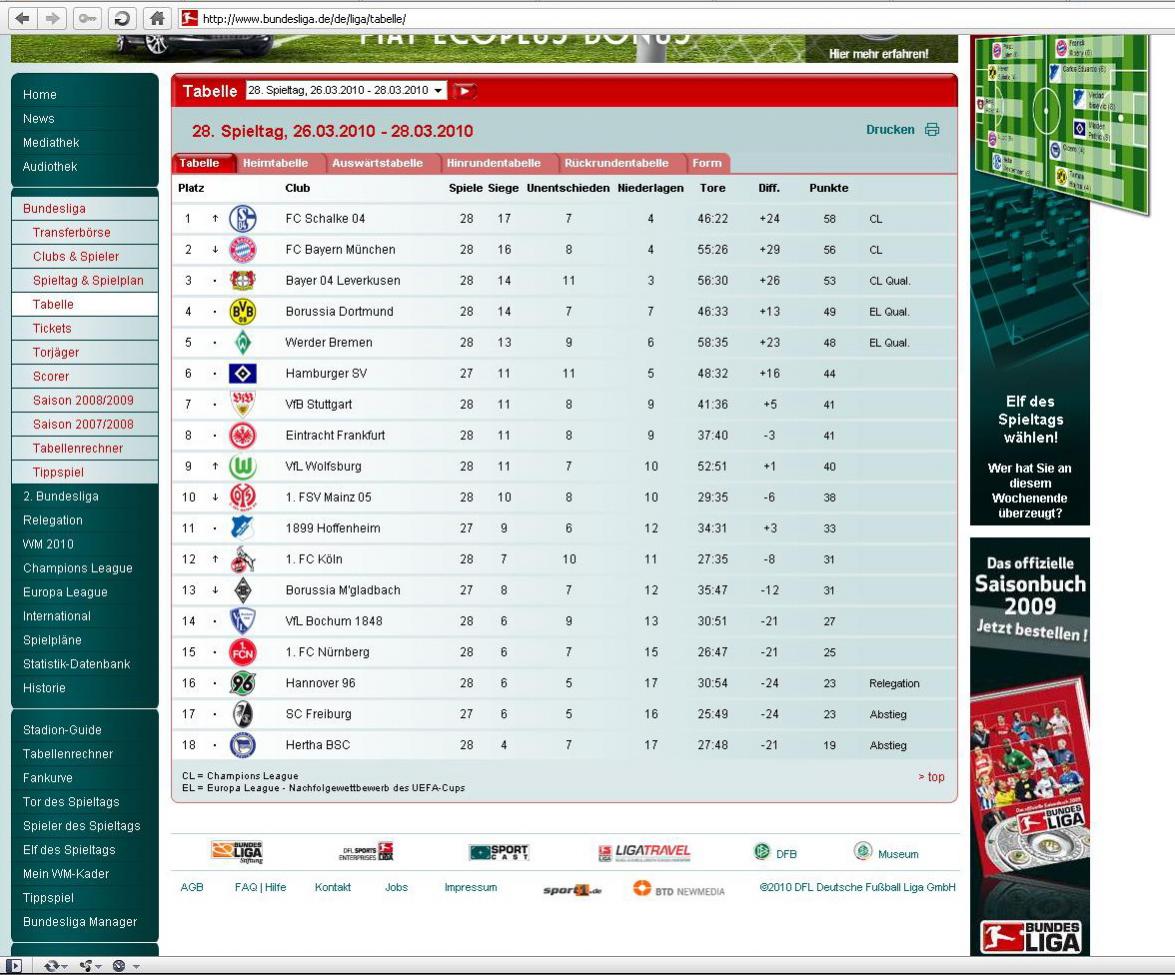
Task: Switch to the Rückrundentabelle tab
Action: click(616, 163)
